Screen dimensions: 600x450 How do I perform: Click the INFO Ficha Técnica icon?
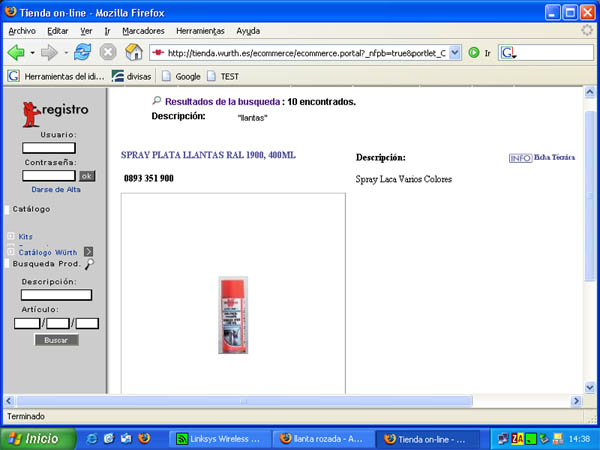520,158
